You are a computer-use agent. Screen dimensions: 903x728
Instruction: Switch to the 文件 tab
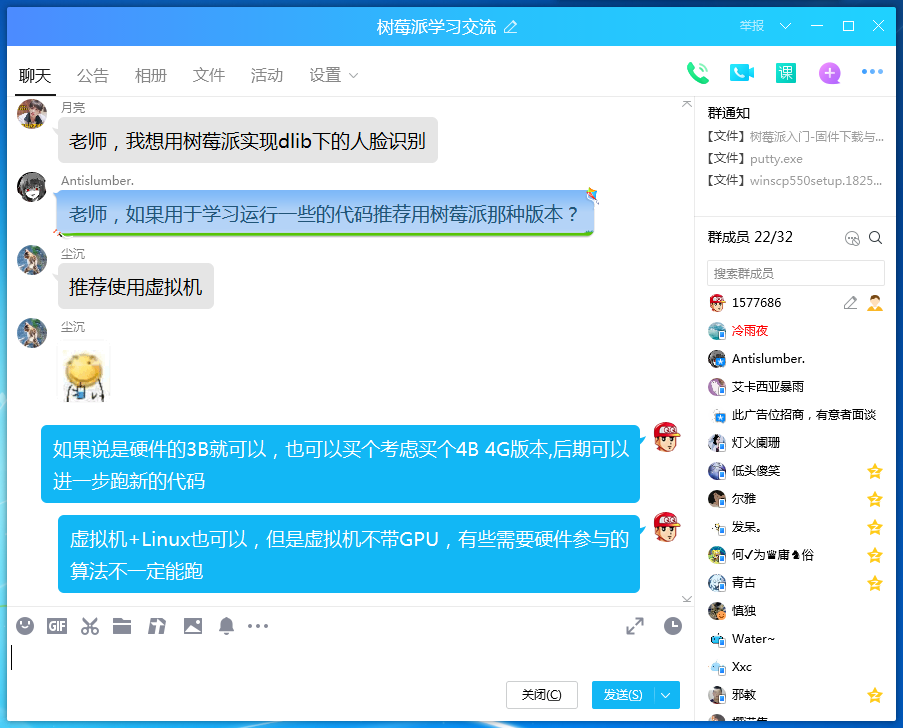coord(209,75)
